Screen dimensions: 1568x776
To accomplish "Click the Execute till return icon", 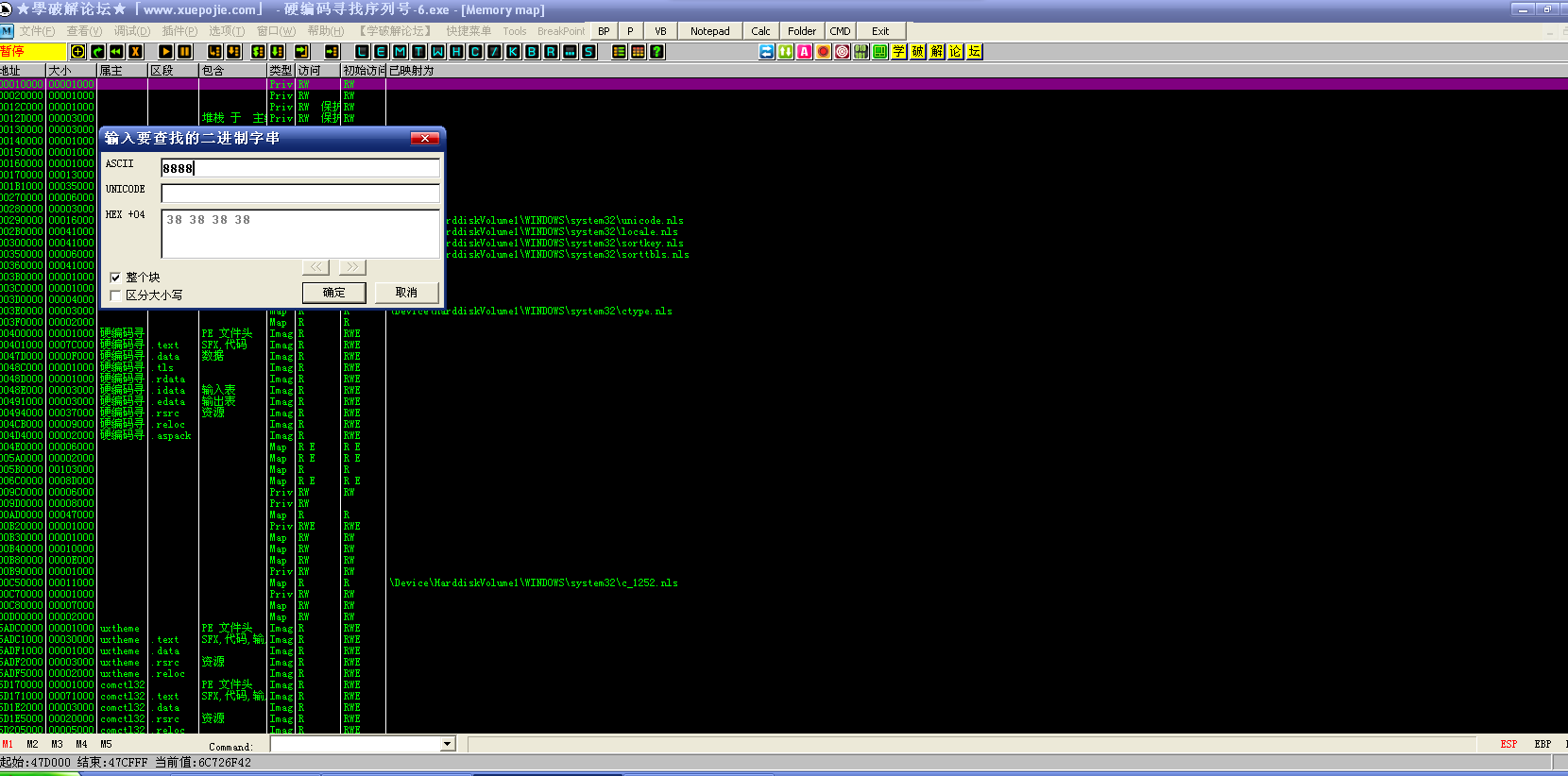I will point(302,52).
